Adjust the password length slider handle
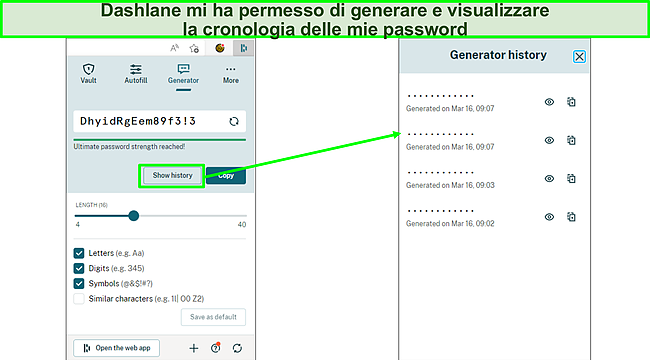 coord(133,216)
